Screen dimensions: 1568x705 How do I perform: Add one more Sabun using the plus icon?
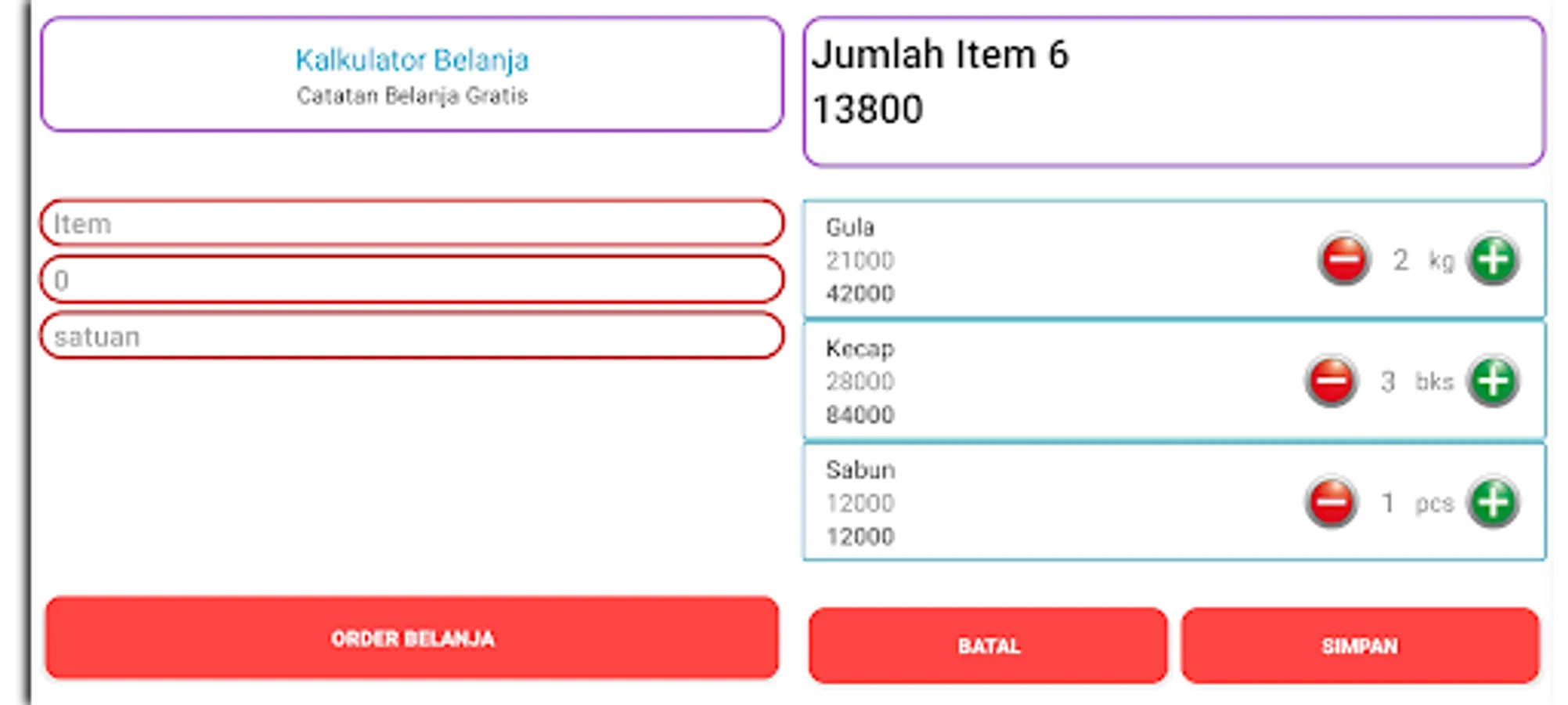point(1493,502)
